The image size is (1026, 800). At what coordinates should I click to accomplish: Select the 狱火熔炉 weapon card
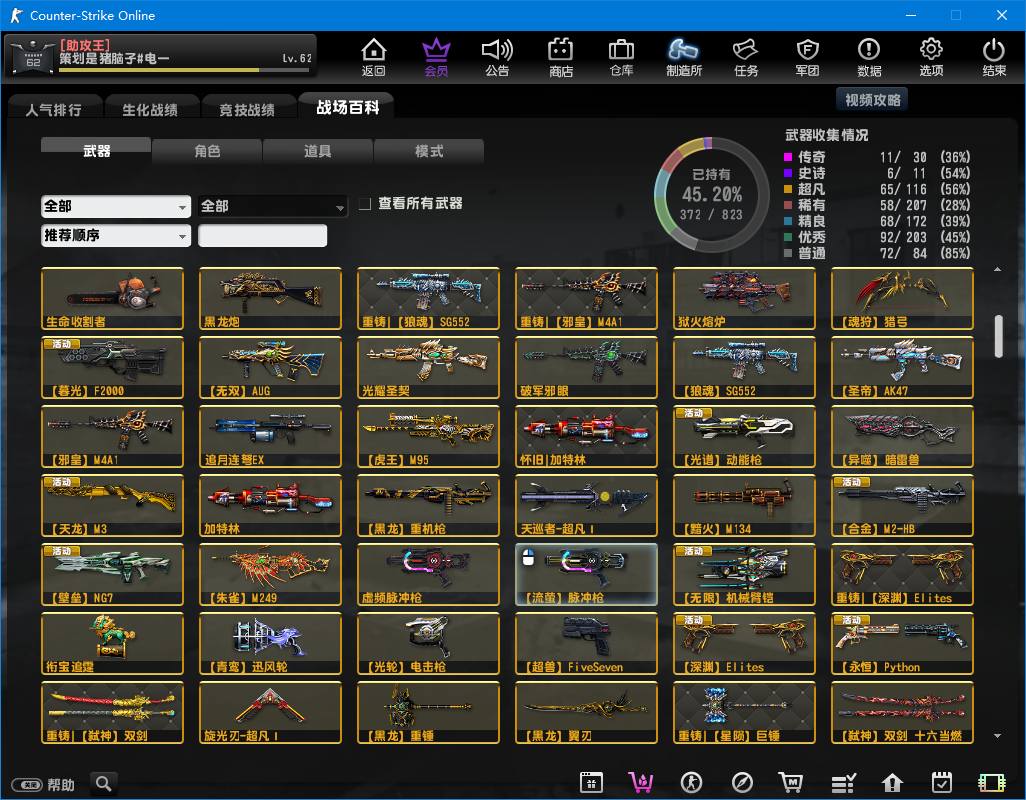click(x=744, y=298)
